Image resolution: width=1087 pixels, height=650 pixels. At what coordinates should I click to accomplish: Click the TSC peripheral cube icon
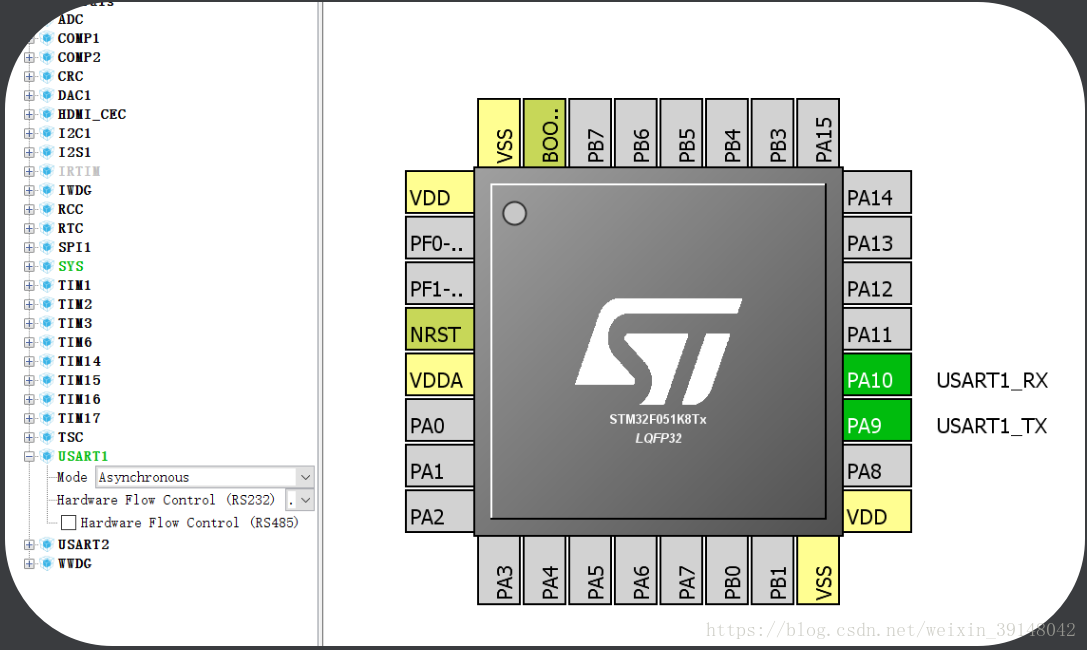(x=47, y=437)
